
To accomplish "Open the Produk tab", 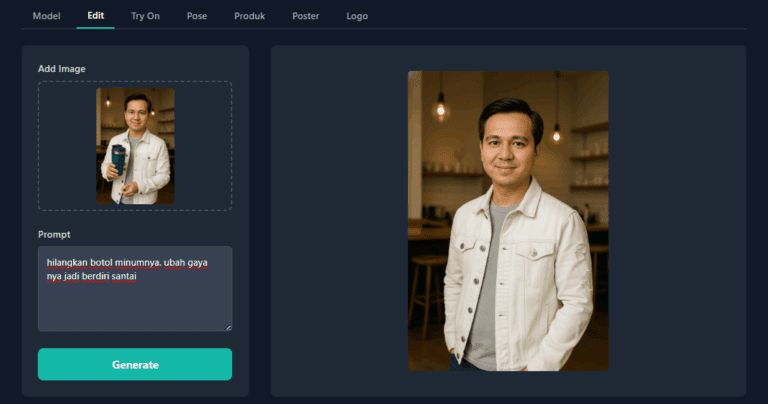I will (x=249, y=16).
